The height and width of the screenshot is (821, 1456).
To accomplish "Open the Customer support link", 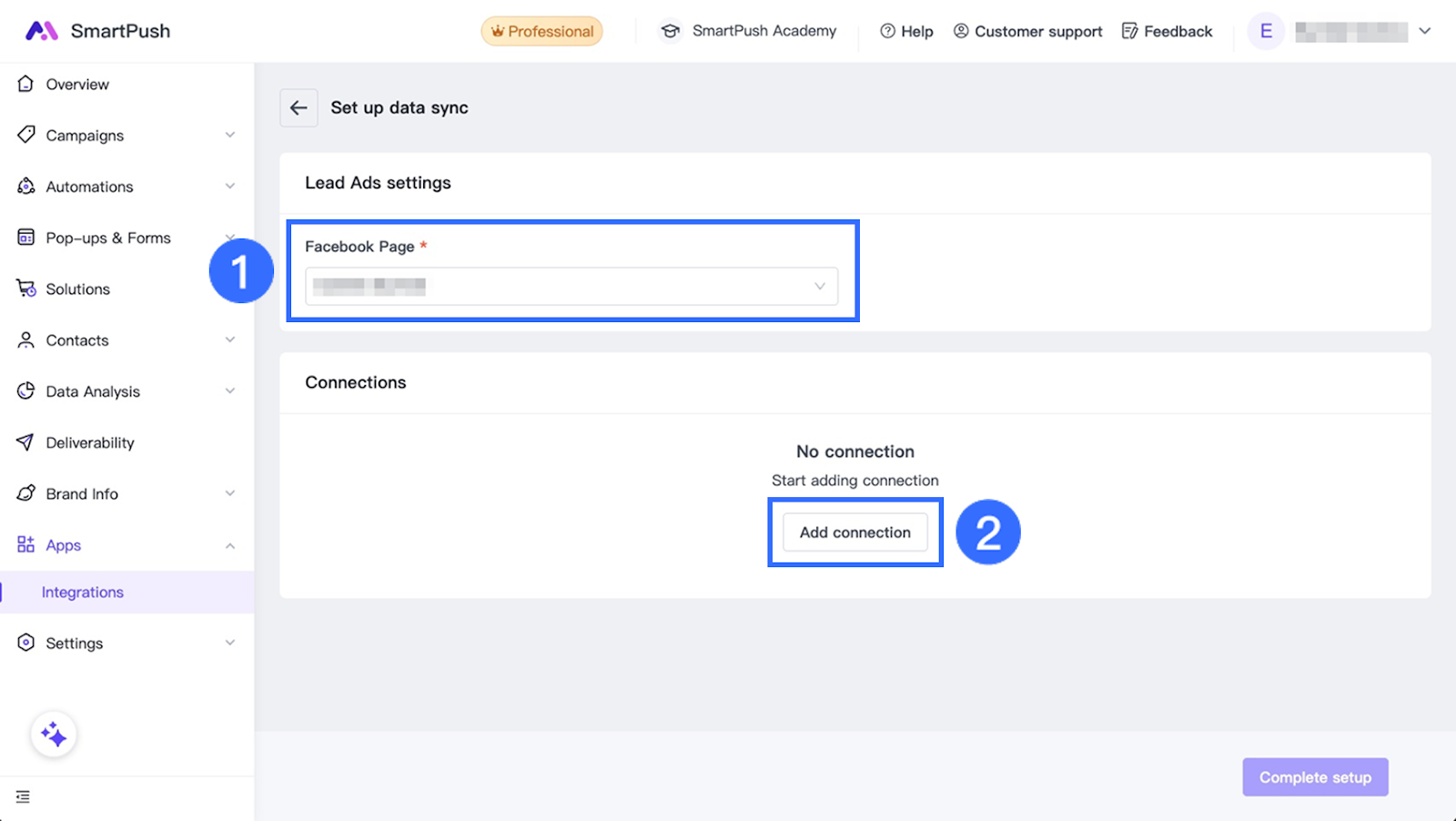I will [x=1027, y=31].
